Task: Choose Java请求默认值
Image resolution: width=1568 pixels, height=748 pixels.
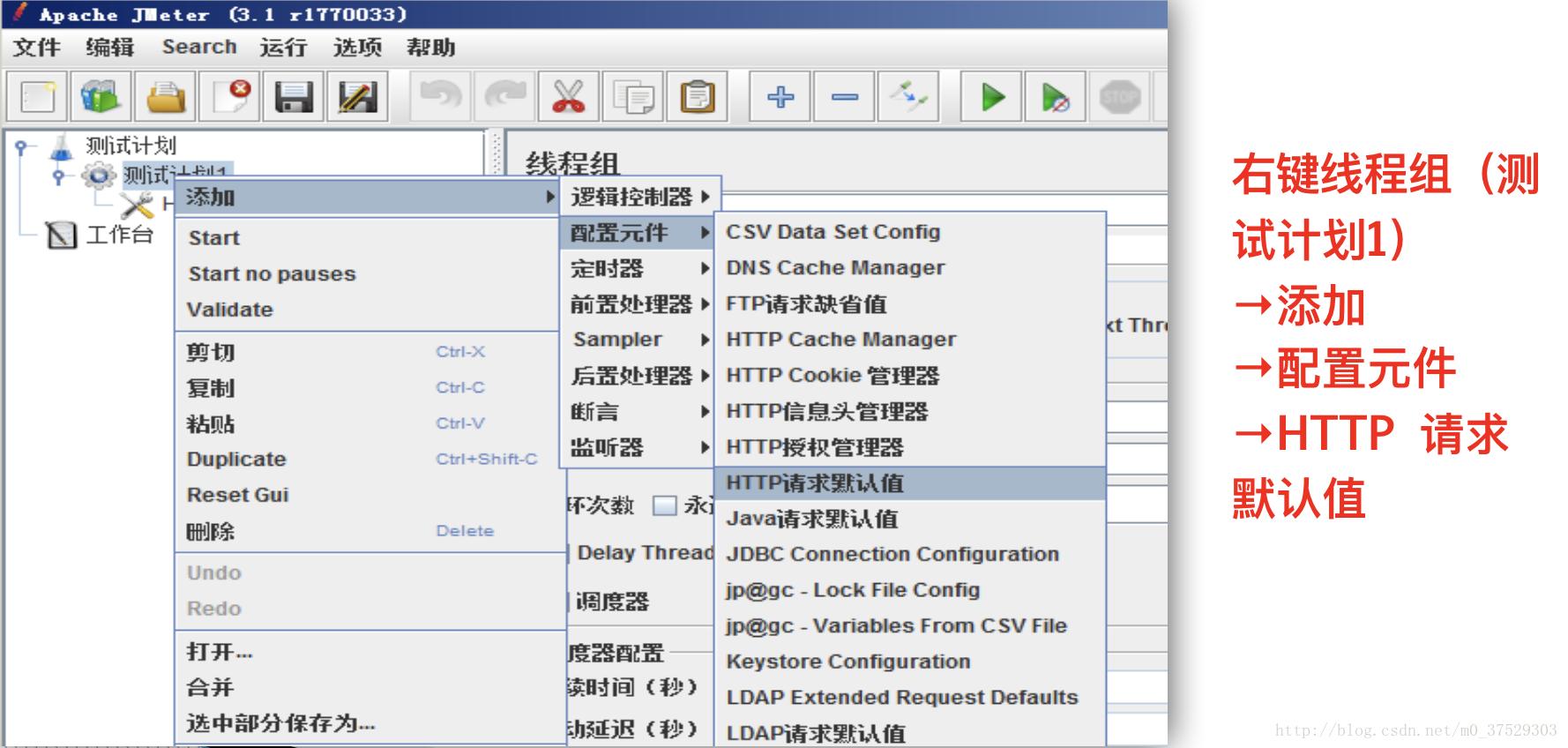Action: (910, 519)
